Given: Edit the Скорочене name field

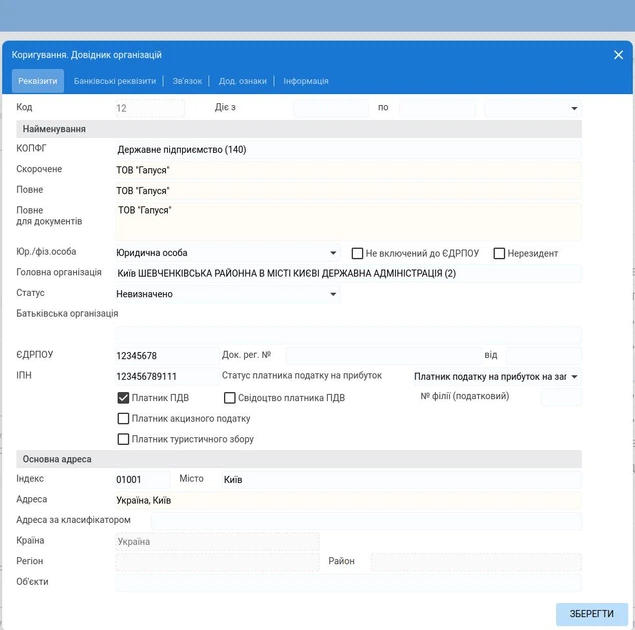Looking at the screenshot, I should (348, 170).
